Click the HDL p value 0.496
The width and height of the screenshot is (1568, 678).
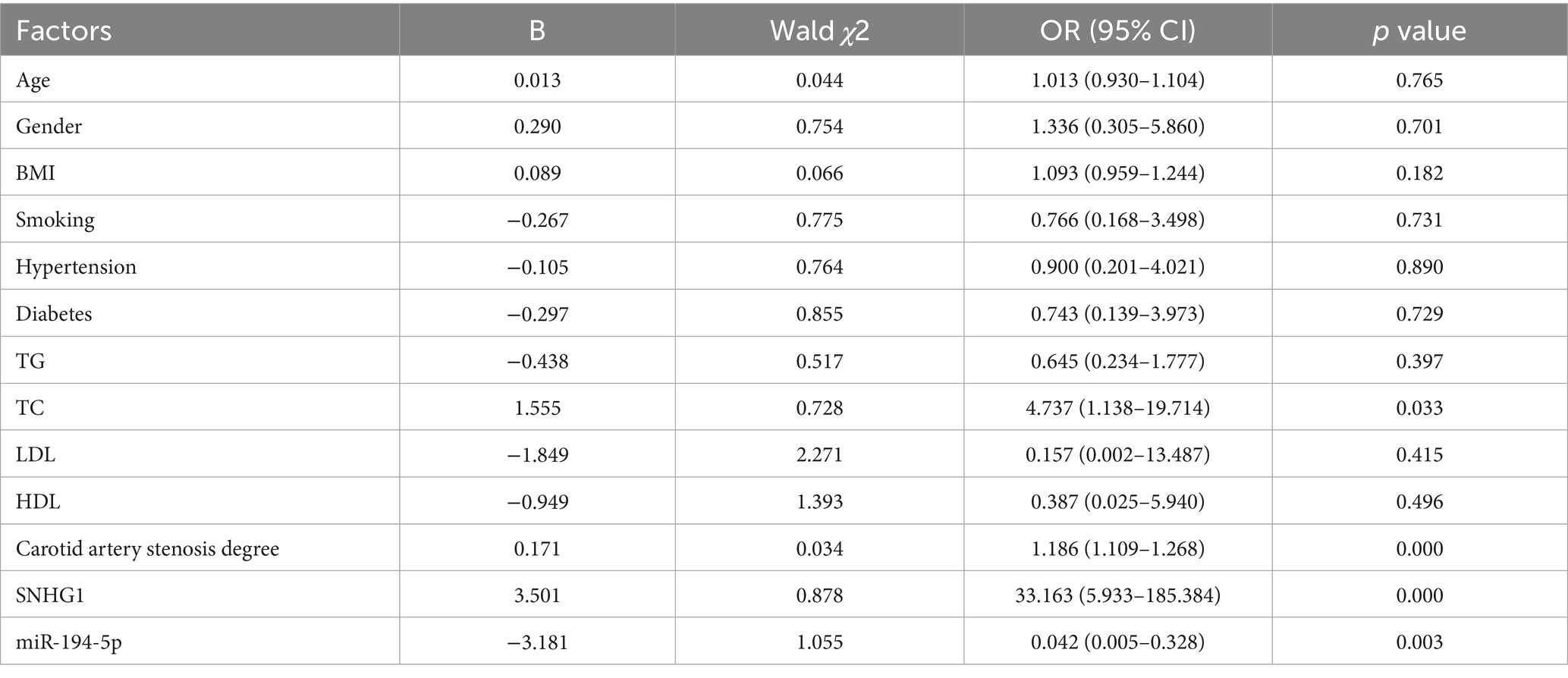[x=1419, y=502]
